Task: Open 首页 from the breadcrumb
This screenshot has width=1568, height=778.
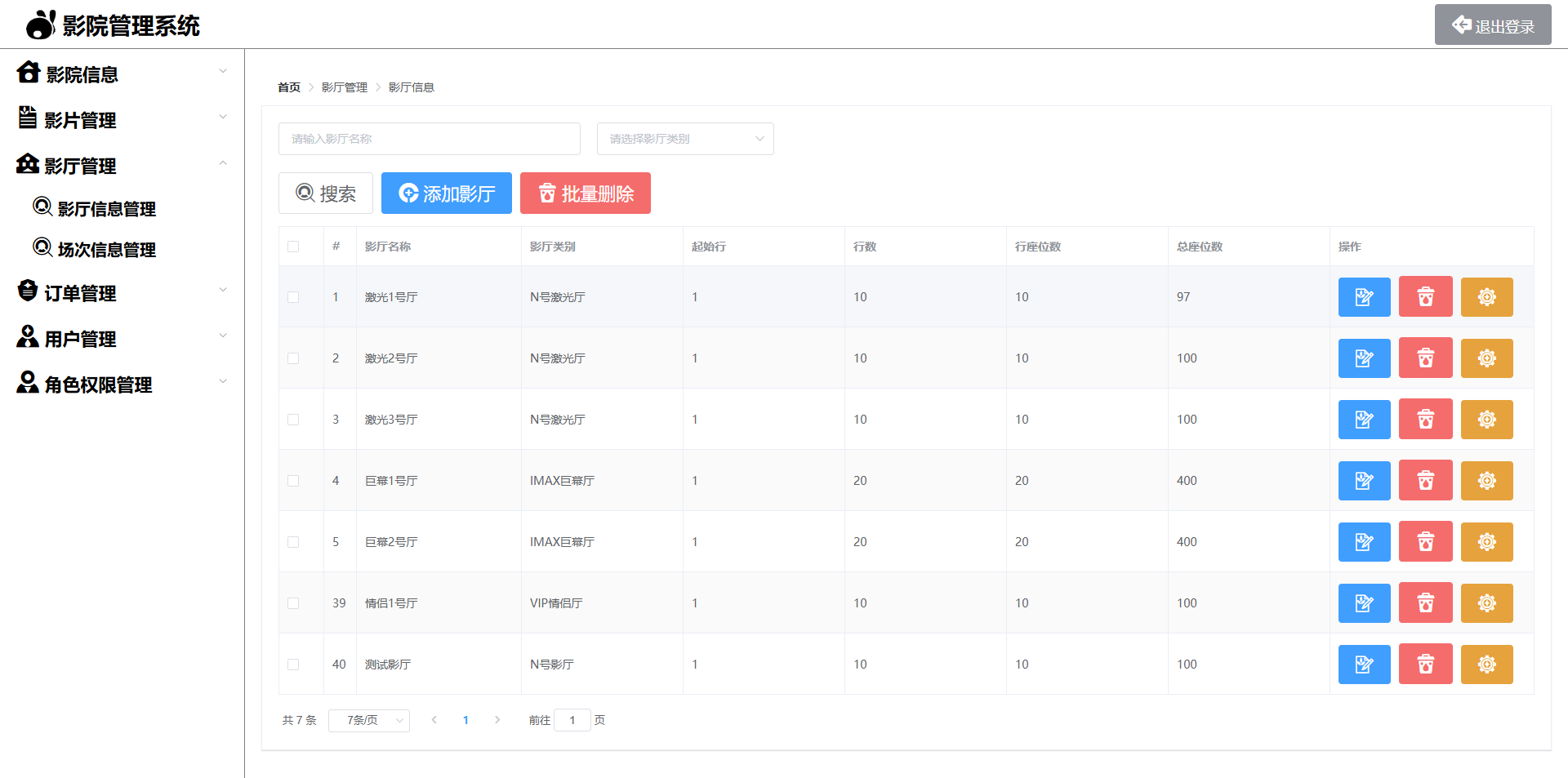Action: pyautogui.click(x=287, y=87)
